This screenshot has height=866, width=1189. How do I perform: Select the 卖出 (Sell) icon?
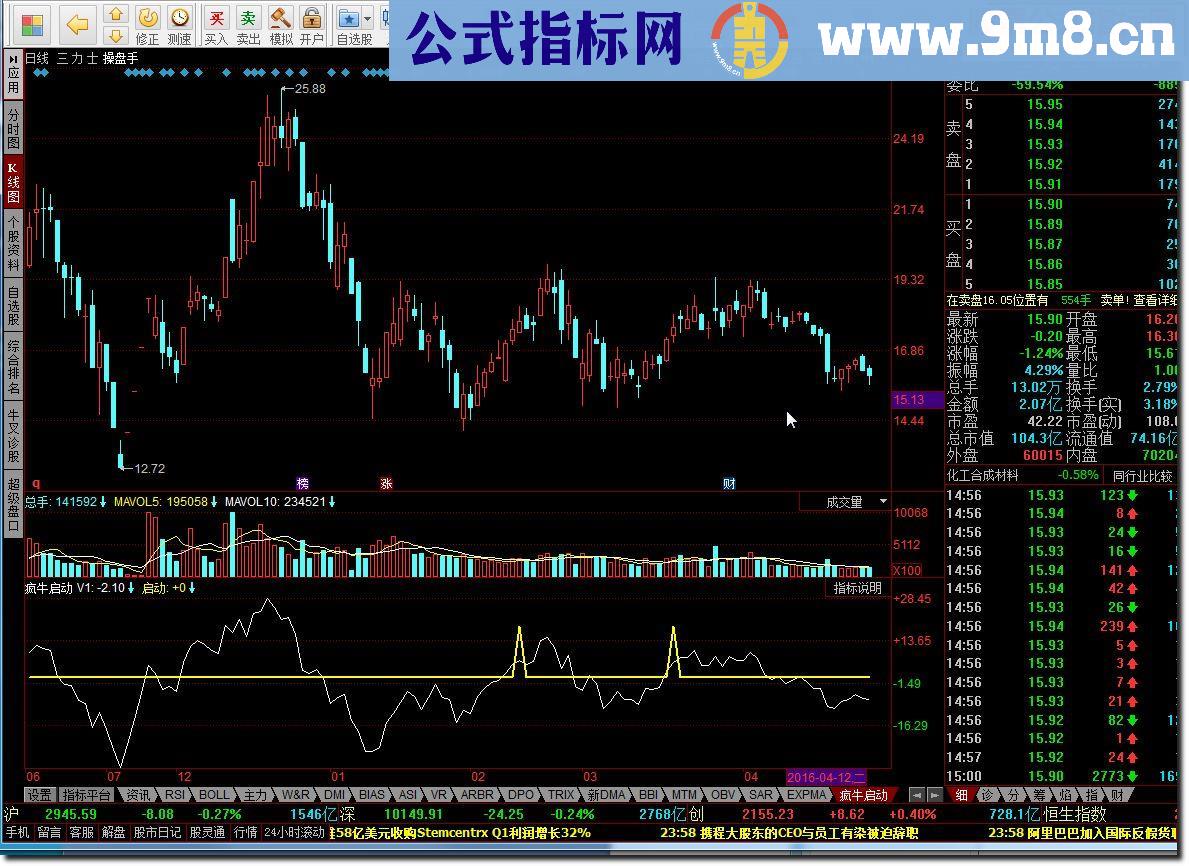(x=247, y=20)
